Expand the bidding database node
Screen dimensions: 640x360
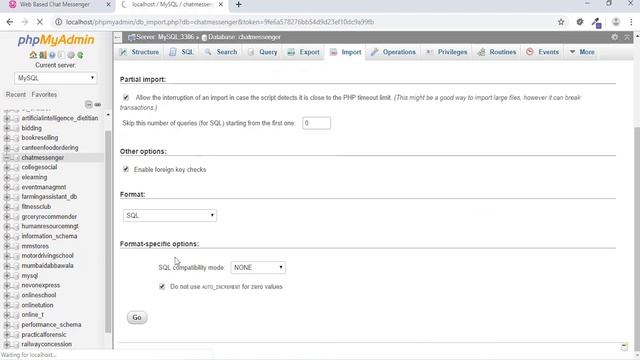click(x=7, y=128)
